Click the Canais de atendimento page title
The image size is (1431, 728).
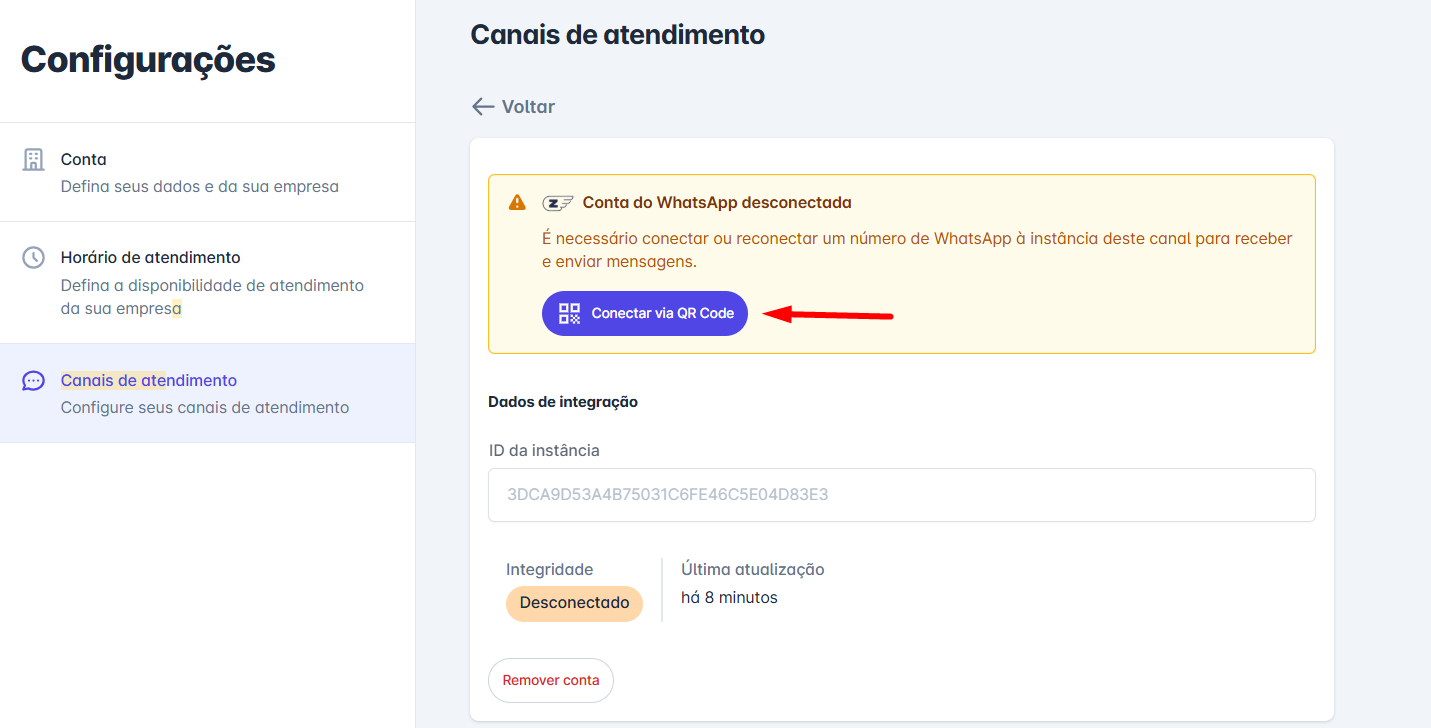coord(617,35)
